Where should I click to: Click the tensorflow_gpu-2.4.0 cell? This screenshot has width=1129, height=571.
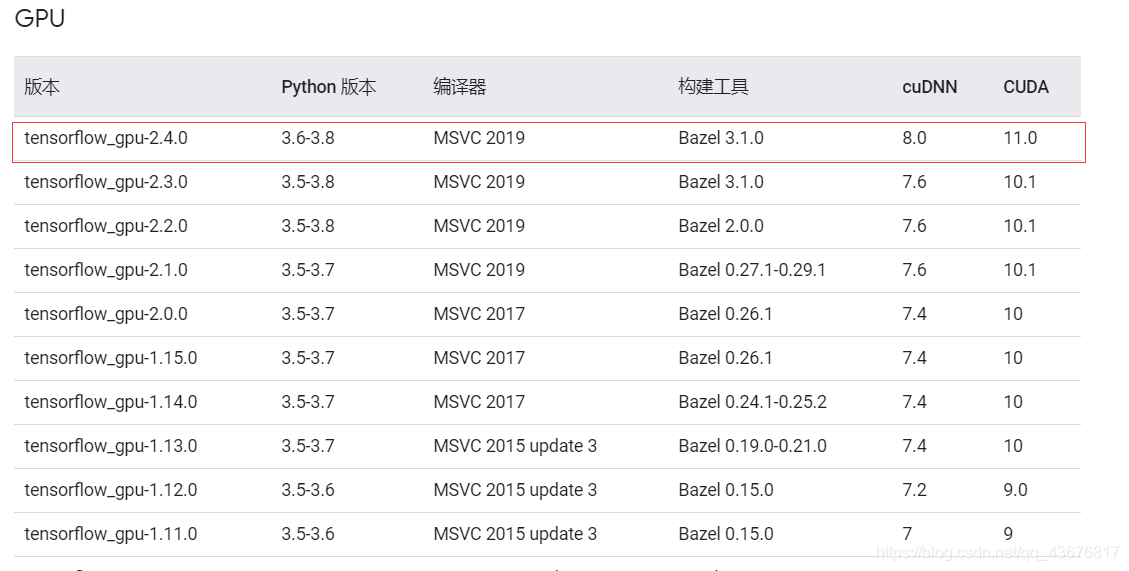coord(106,138)
